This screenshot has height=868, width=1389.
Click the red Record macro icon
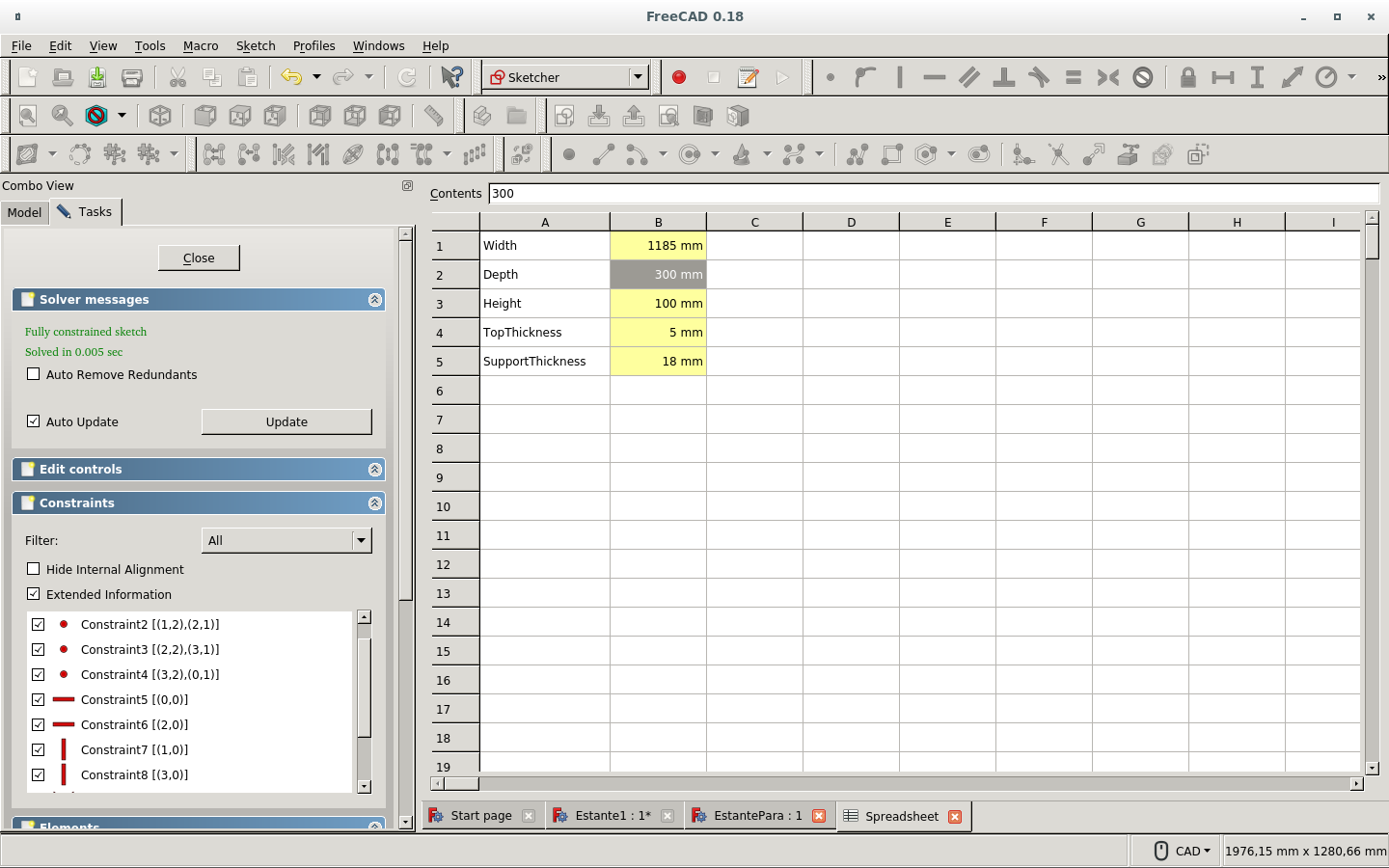(679, 77)
